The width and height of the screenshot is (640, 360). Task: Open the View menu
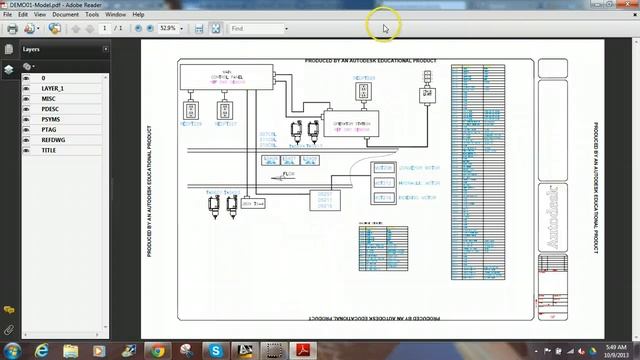(40, 14)
